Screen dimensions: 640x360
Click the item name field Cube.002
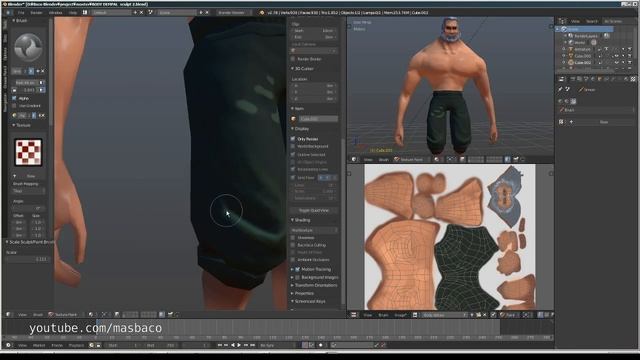[318, 119]
